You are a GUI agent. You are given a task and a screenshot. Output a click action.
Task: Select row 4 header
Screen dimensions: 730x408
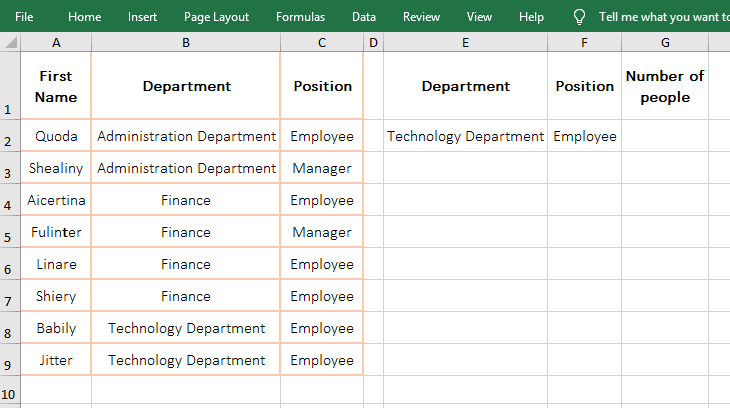(10, 200)
